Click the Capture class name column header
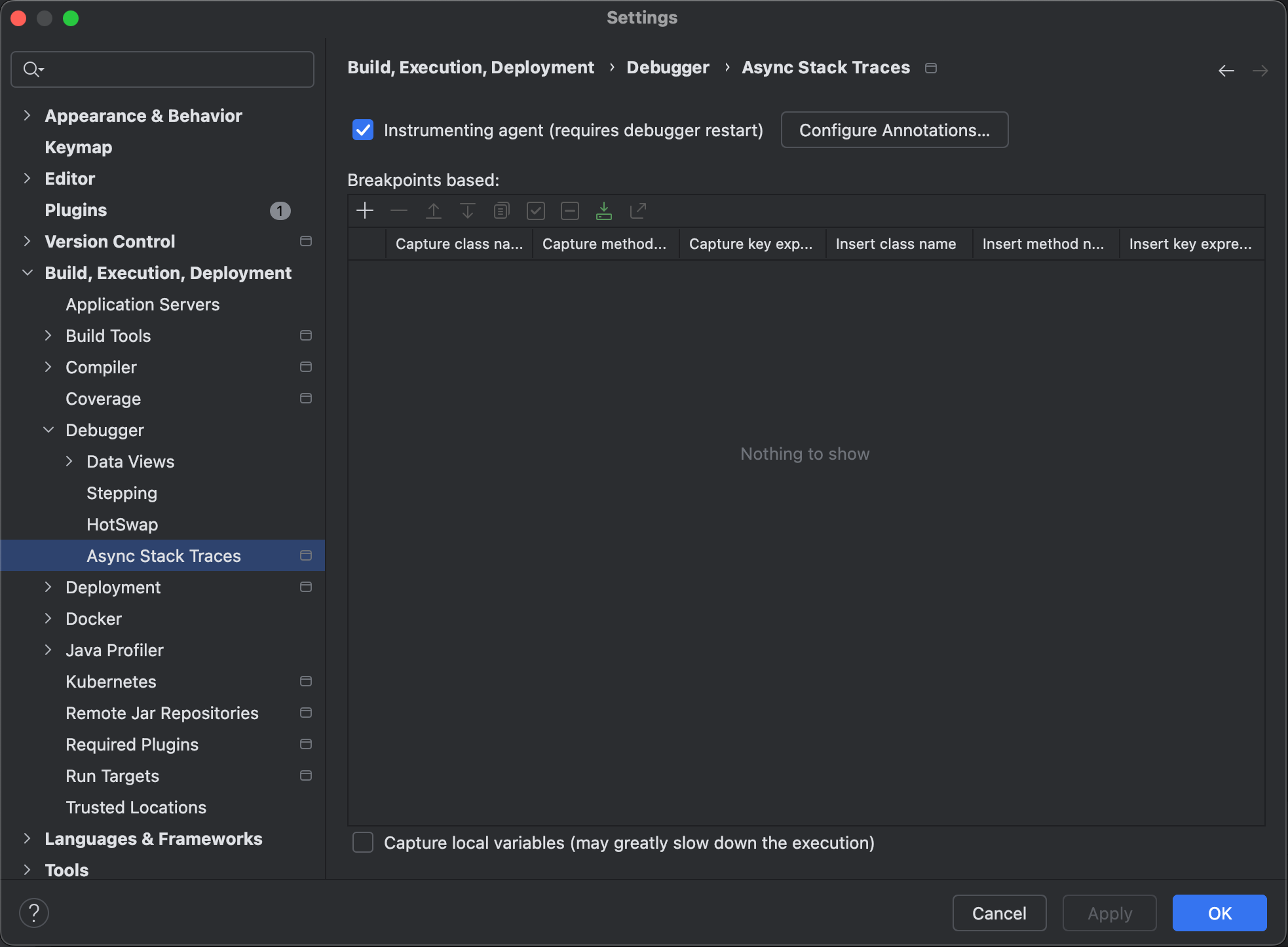The height and width of the screenshot is (947, 1288). (x=459, y=243)
